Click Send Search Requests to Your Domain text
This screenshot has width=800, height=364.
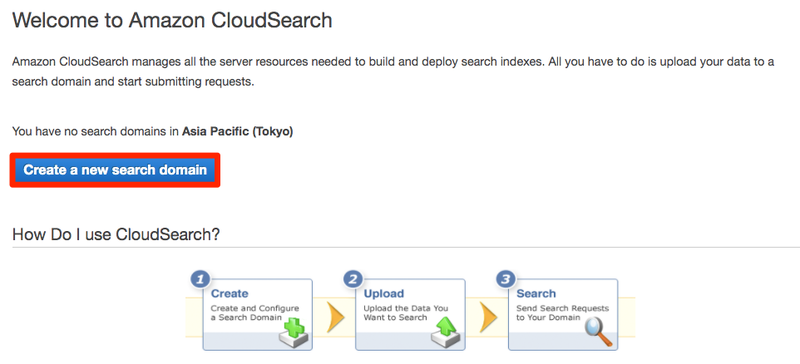click(562, 313)
